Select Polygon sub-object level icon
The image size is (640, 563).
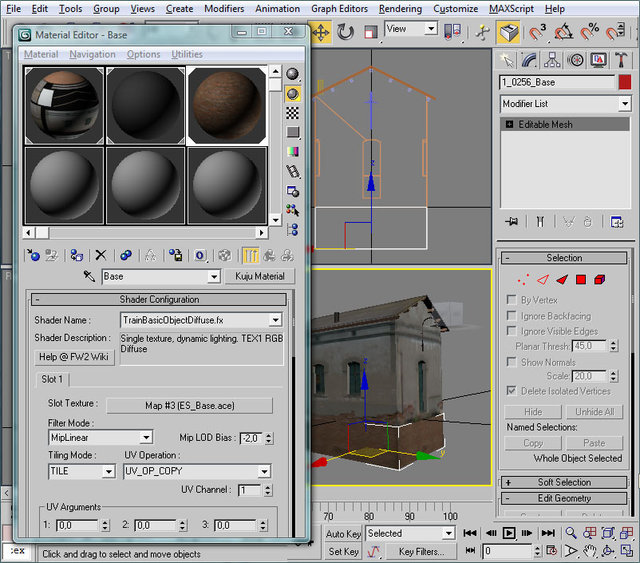580,279
